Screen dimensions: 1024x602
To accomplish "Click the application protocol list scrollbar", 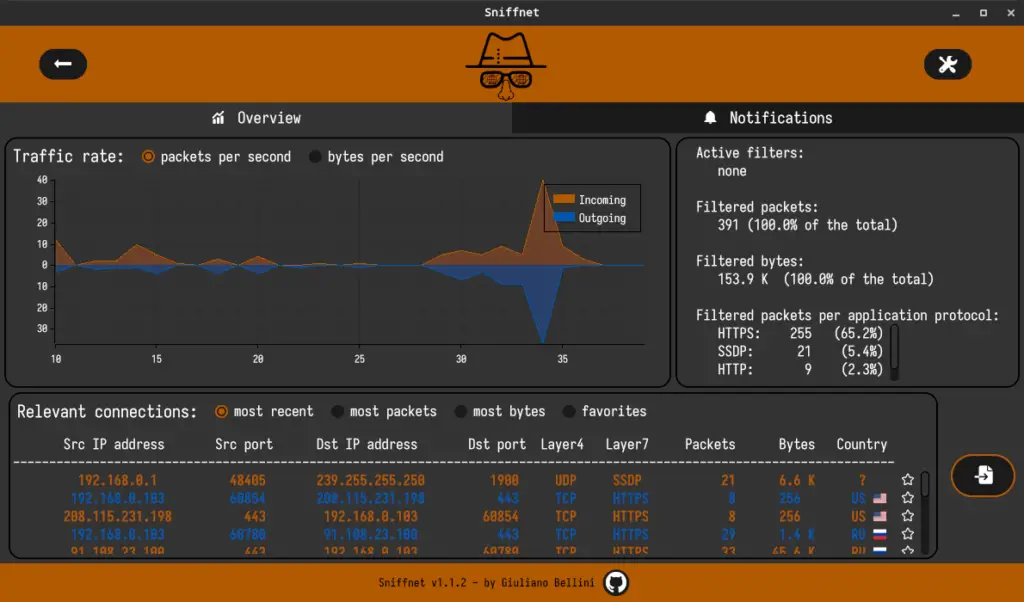I will tap(895, 351).
